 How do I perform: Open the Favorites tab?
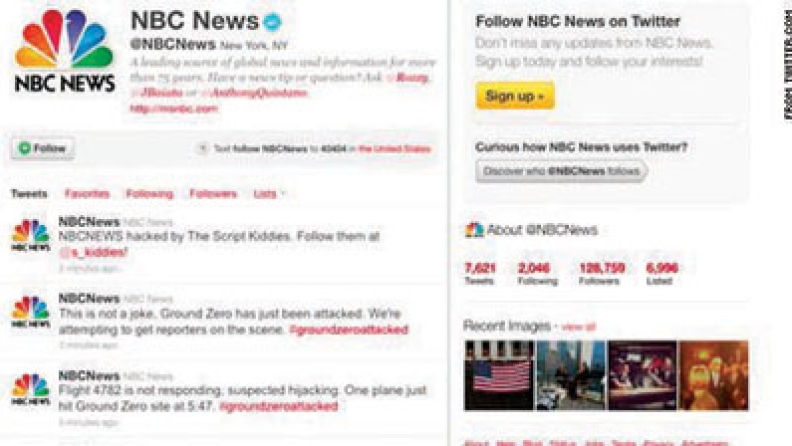(87, 193)
